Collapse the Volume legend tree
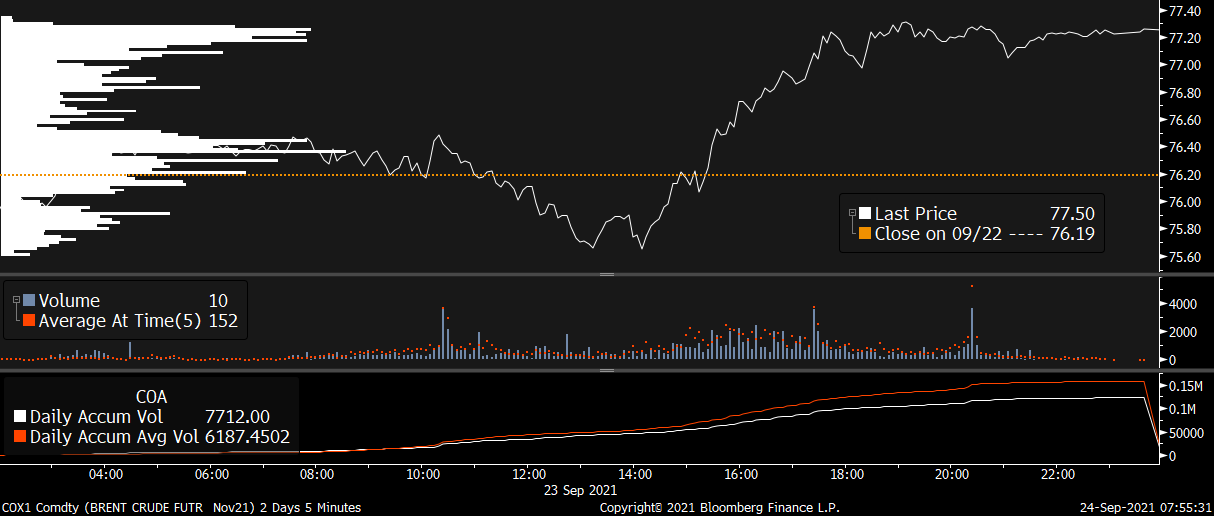Viewport: 1214px width, 516px height. click(17, 300)
